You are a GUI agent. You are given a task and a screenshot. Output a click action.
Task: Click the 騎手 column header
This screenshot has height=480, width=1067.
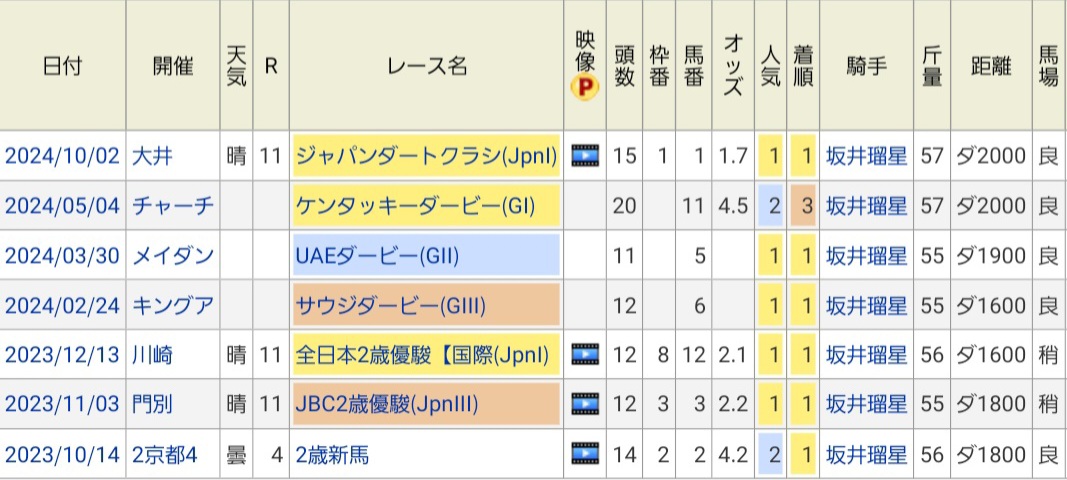click(x=866, y=67)
